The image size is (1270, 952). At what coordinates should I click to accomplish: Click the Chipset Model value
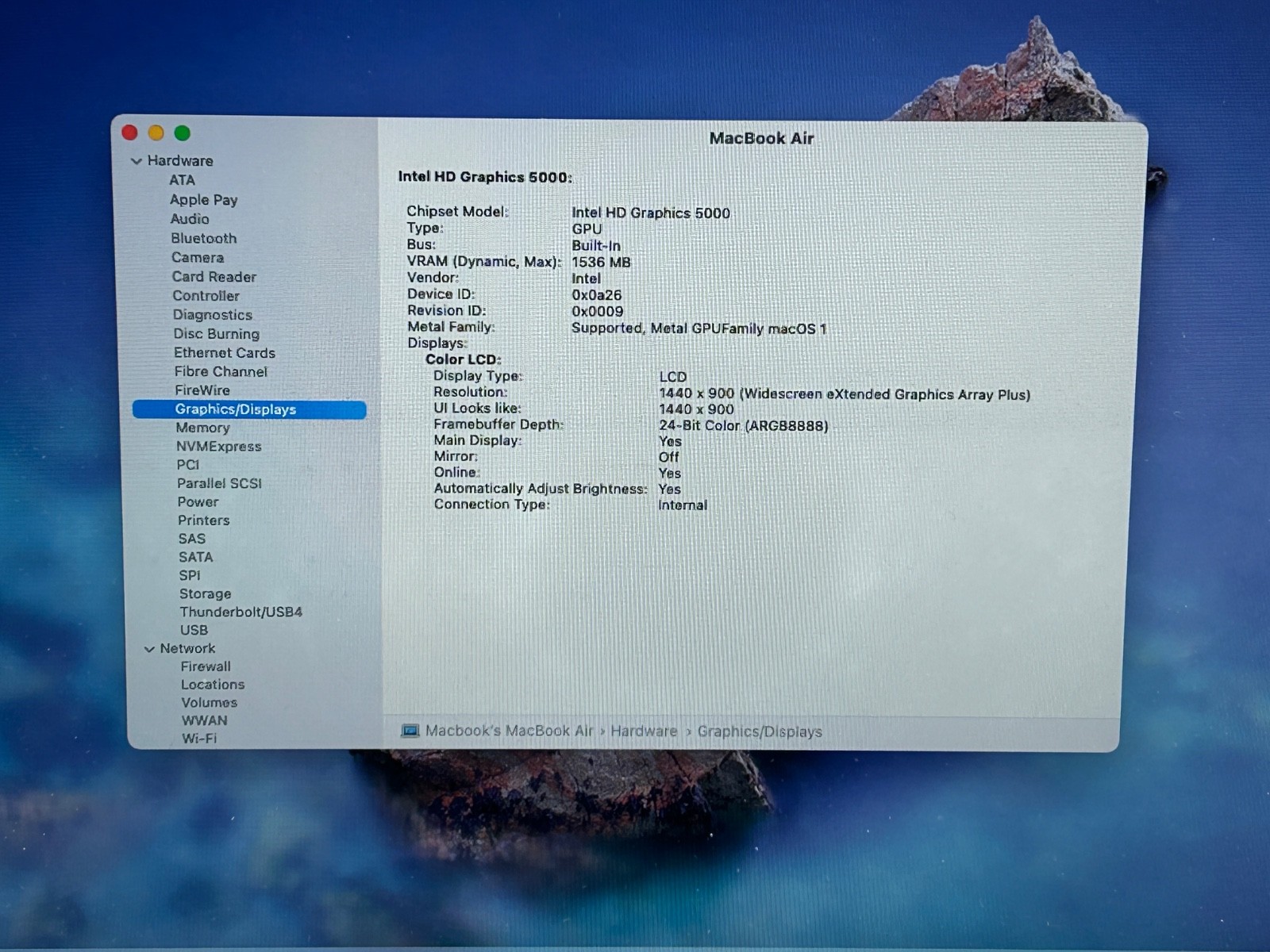pos(651,213)
